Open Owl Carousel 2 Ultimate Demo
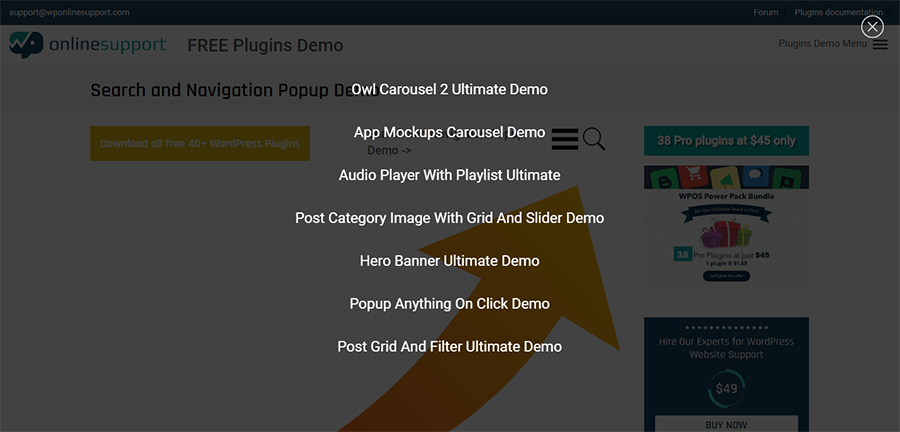The height and width of the screenshot is (432, 900). point(449,89)
